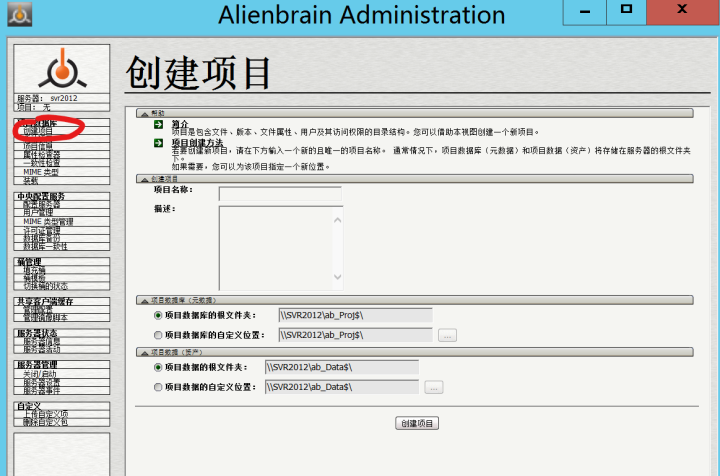Click the 项目数据库的自定义位置 path field
Image resolution: width=720 pixels, height=476 pixels.
[x=355, y=335]
